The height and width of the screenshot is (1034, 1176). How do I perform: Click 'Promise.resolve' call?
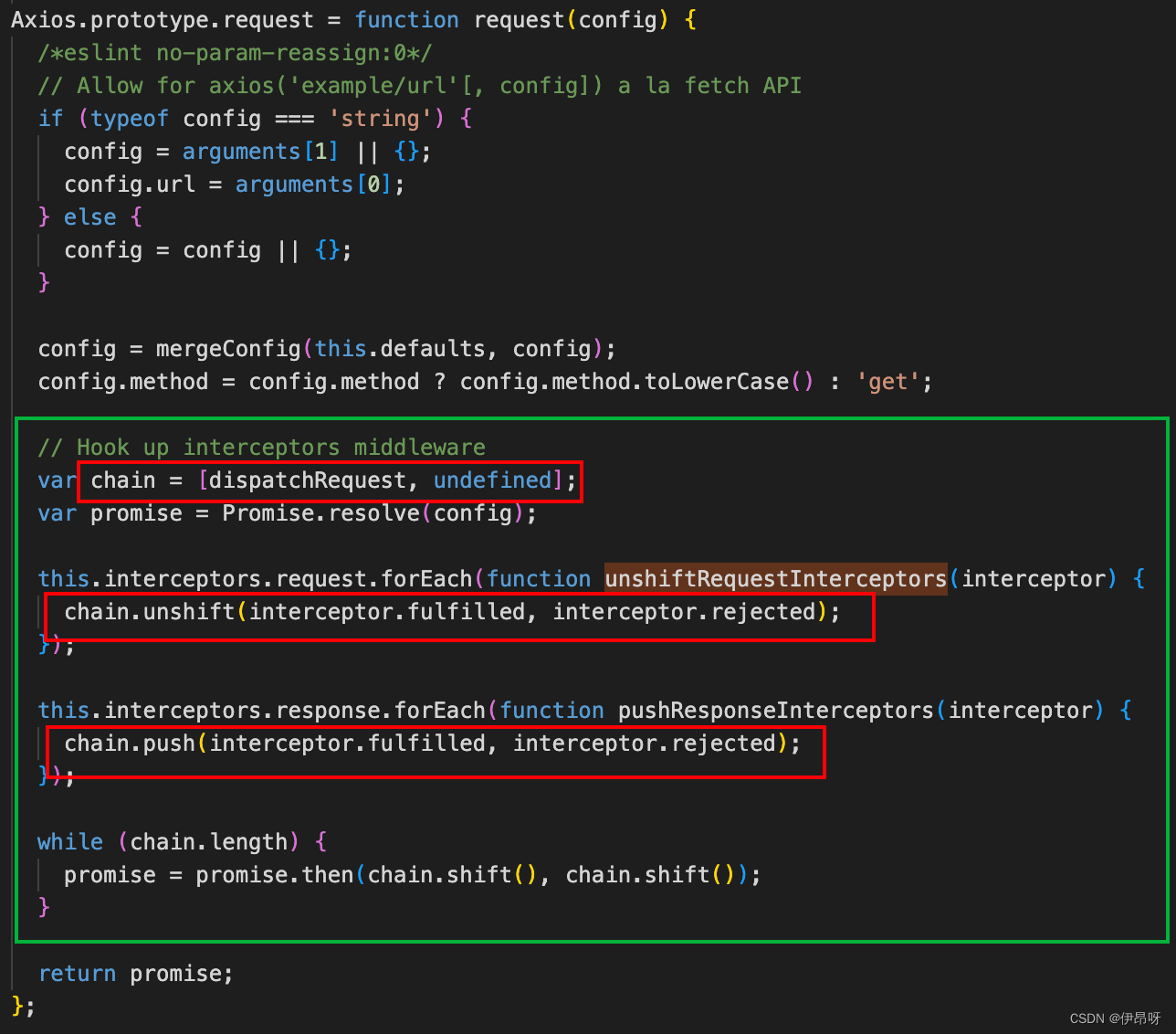tap(320, 513)
